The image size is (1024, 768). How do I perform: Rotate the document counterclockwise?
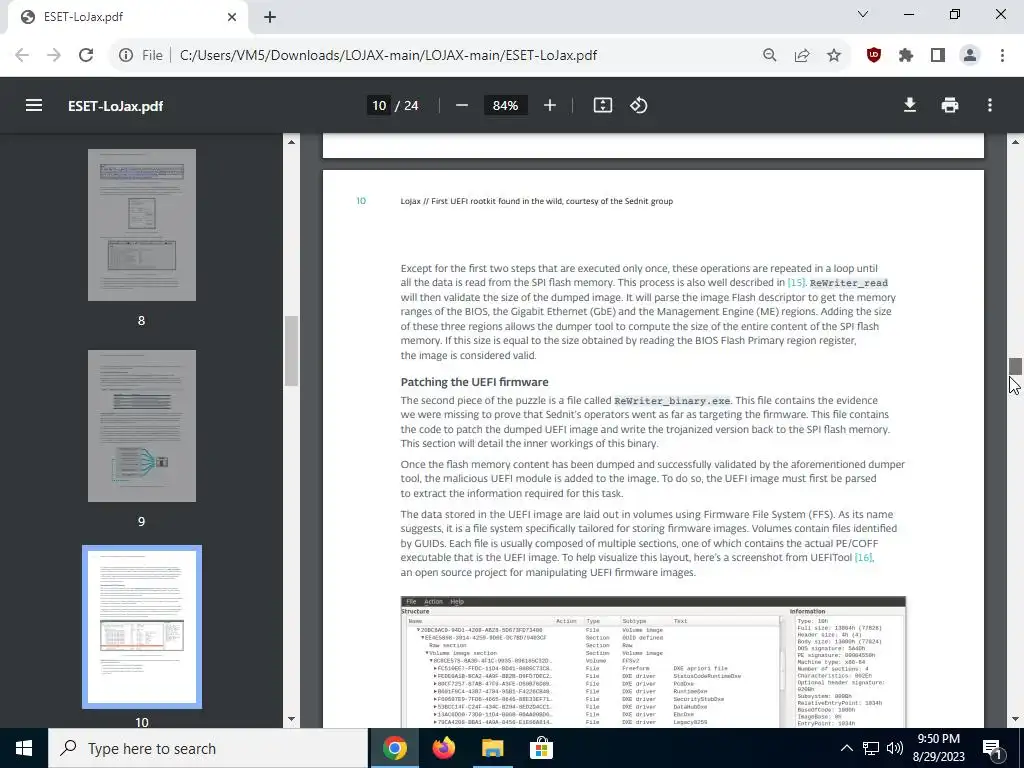pos(639,105)
